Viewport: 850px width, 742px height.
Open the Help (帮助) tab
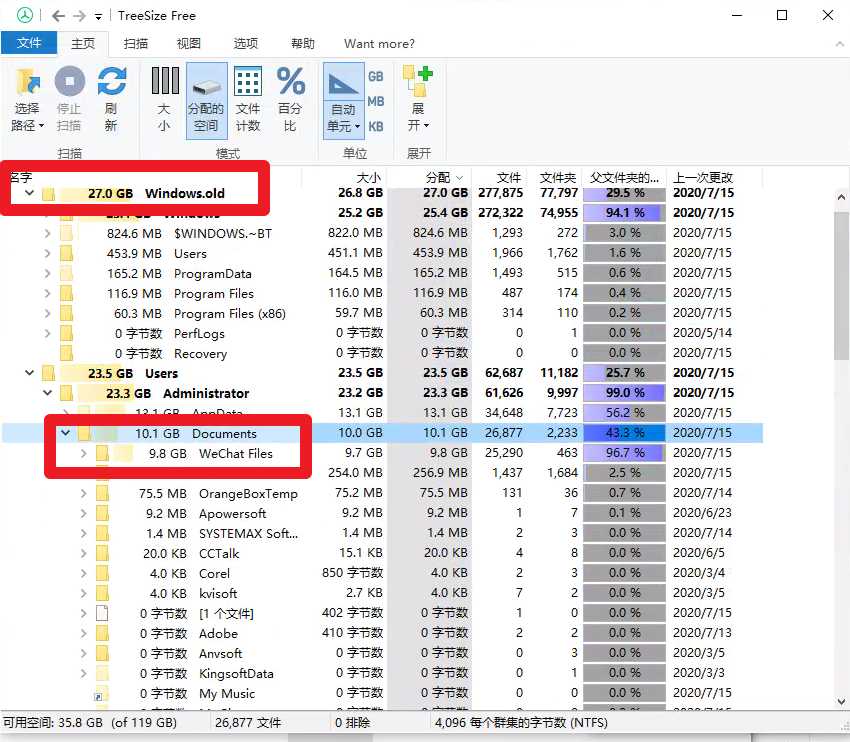302,43
